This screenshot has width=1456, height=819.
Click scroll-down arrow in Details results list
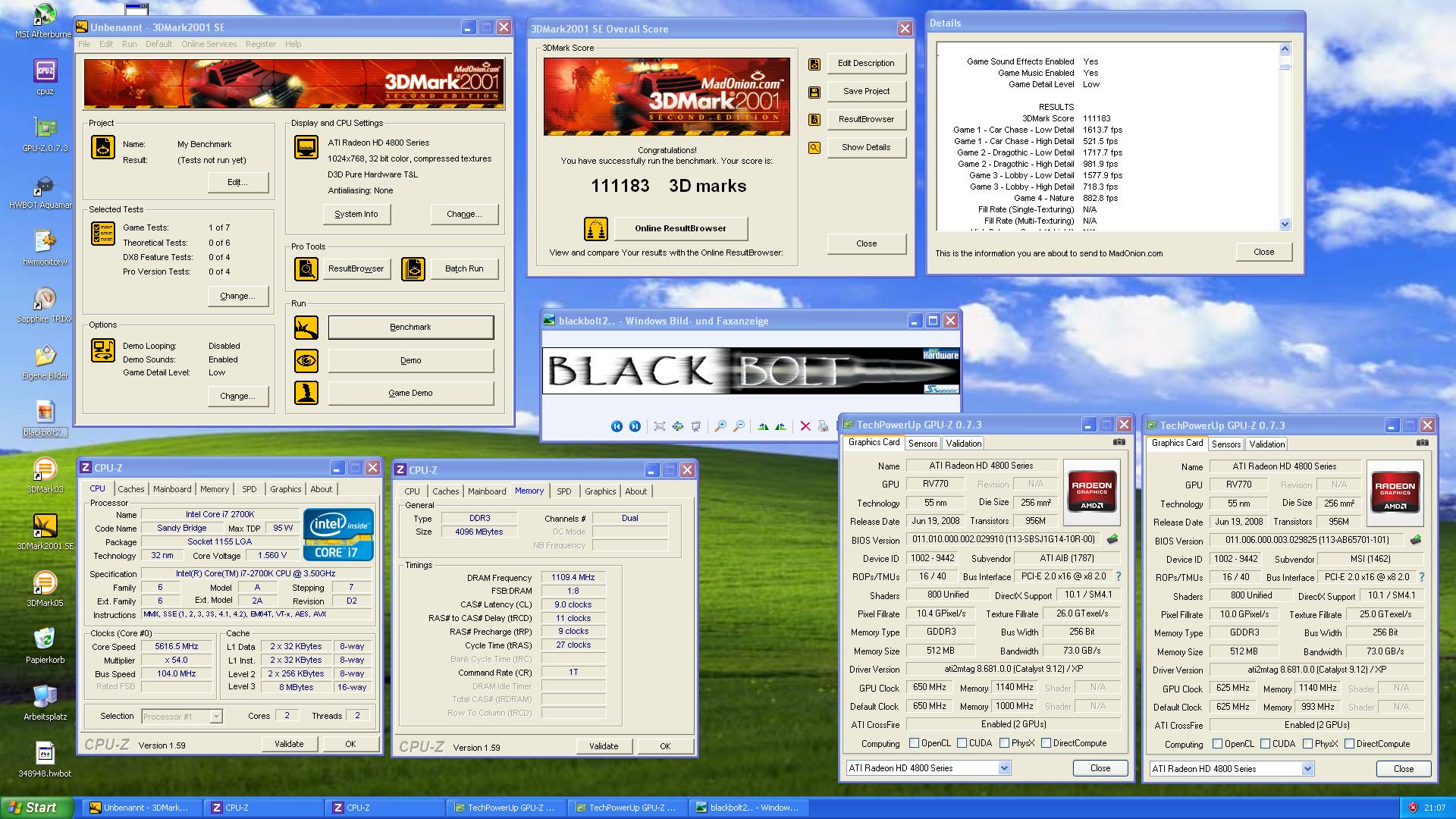1285,224
